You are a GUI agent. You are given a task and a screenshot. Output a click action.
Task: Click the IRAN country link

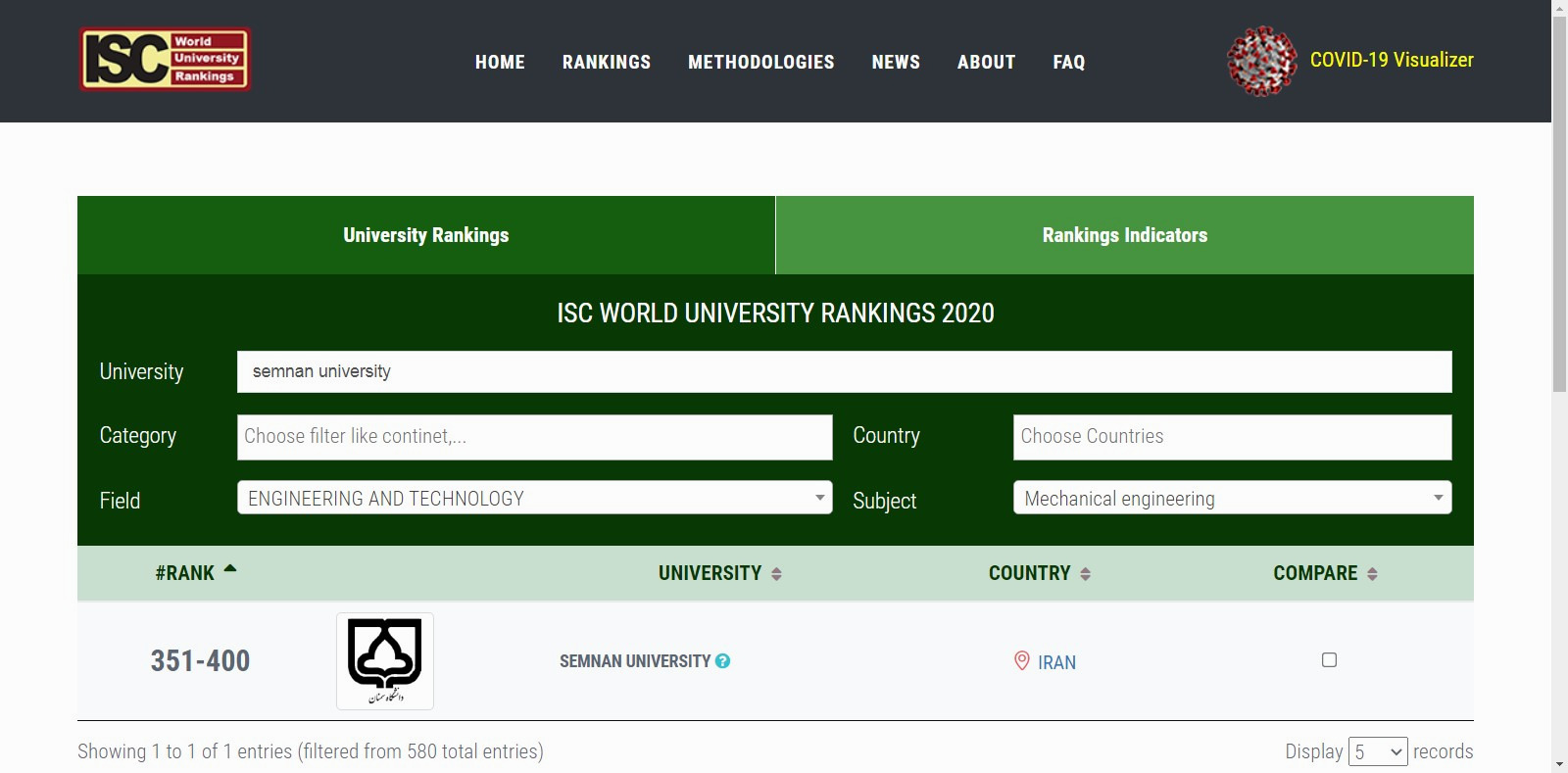pos(1056,662)
